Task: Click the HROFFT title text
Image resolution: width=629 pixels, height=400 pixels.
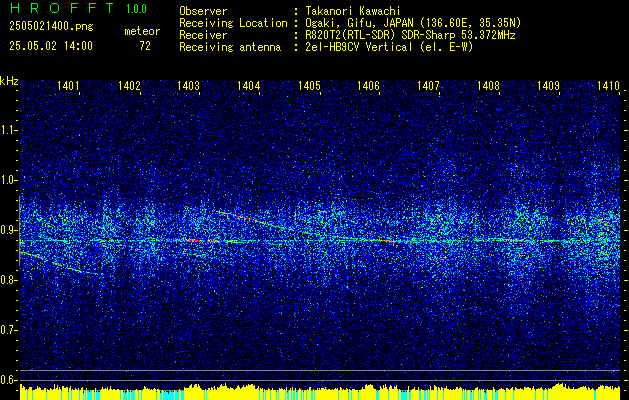Action: pos(62,8)
